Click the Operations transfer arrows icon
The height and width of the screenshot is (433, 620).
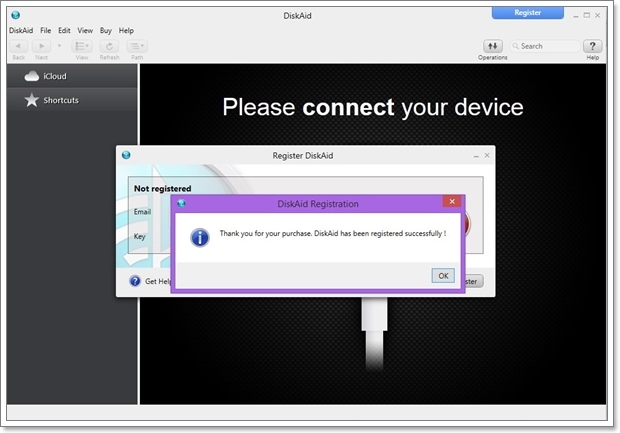coord(492,46)
